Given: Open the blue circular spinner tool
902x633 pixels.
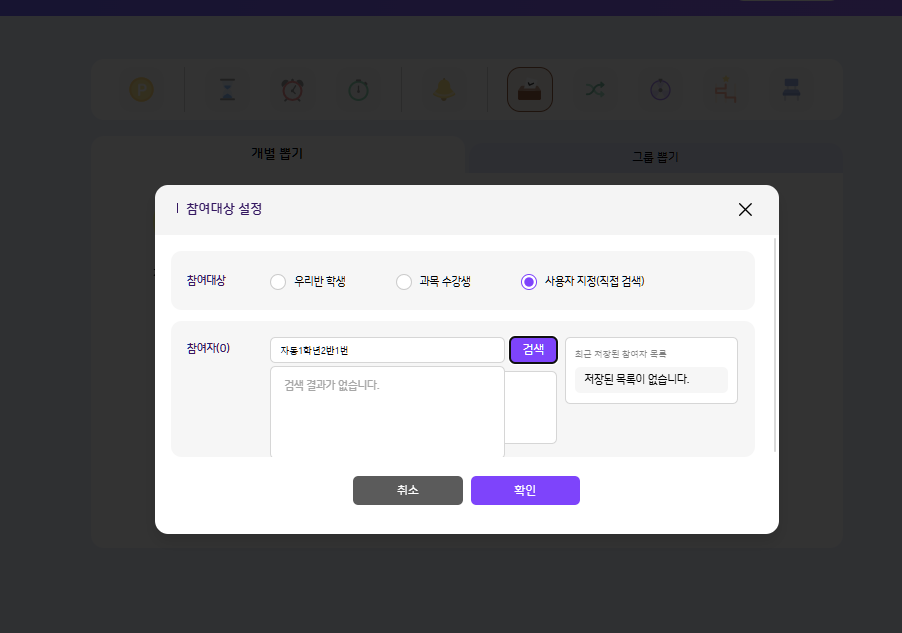Looking at the screenshot, I should [x=660, y=90].
